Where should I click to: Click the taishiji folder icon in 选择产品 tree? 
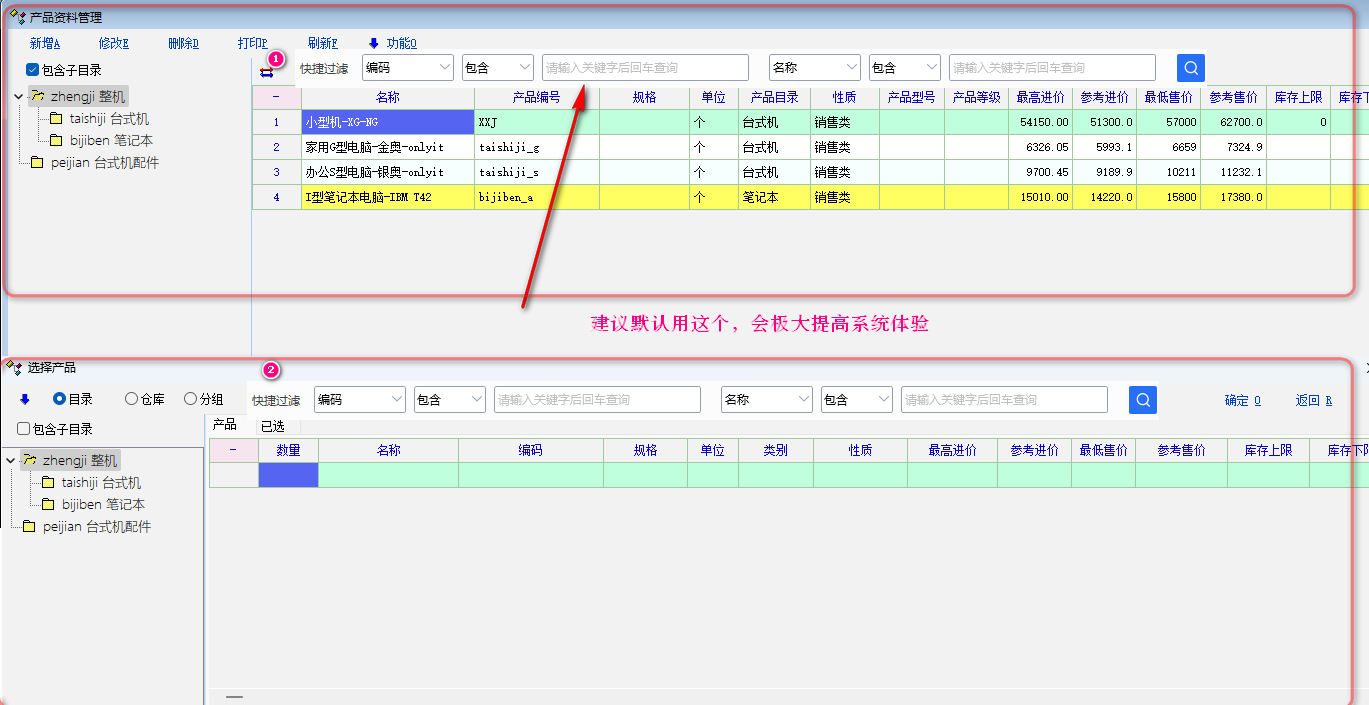coord(48,483)
